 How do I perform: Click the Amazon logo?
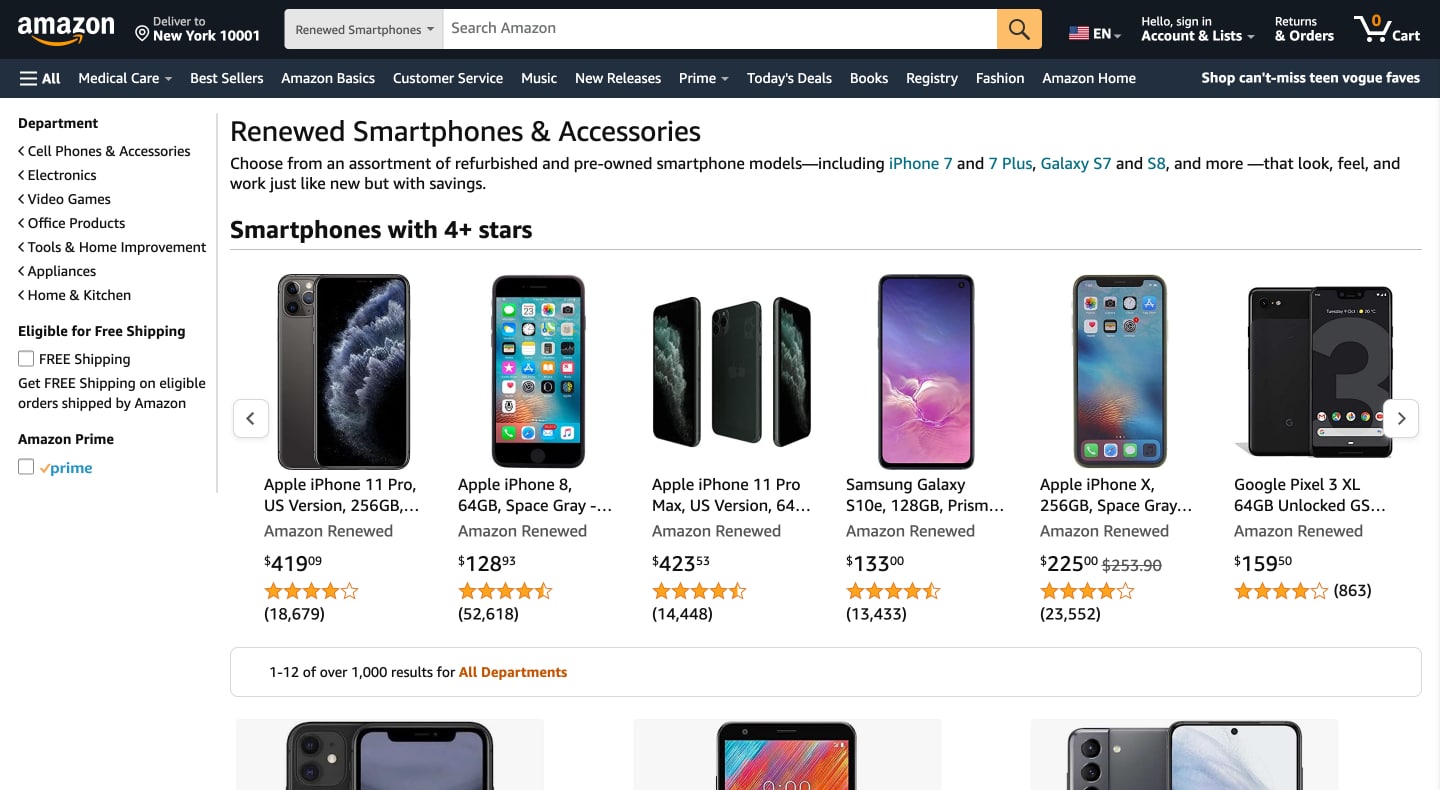click(x=66, y=30)
